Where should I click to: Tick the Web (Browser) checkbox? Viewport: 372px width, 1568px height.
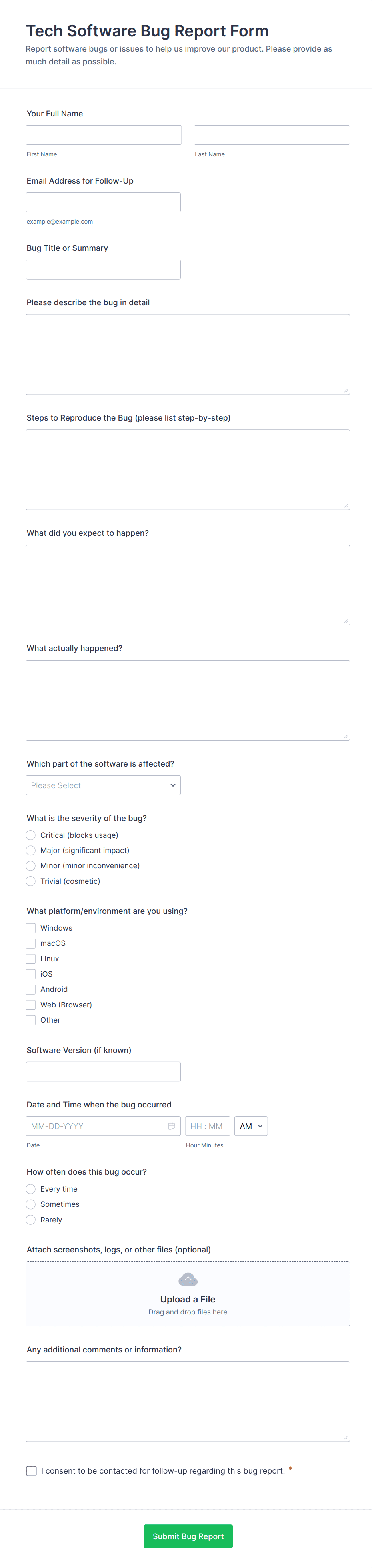[30, 1005]
